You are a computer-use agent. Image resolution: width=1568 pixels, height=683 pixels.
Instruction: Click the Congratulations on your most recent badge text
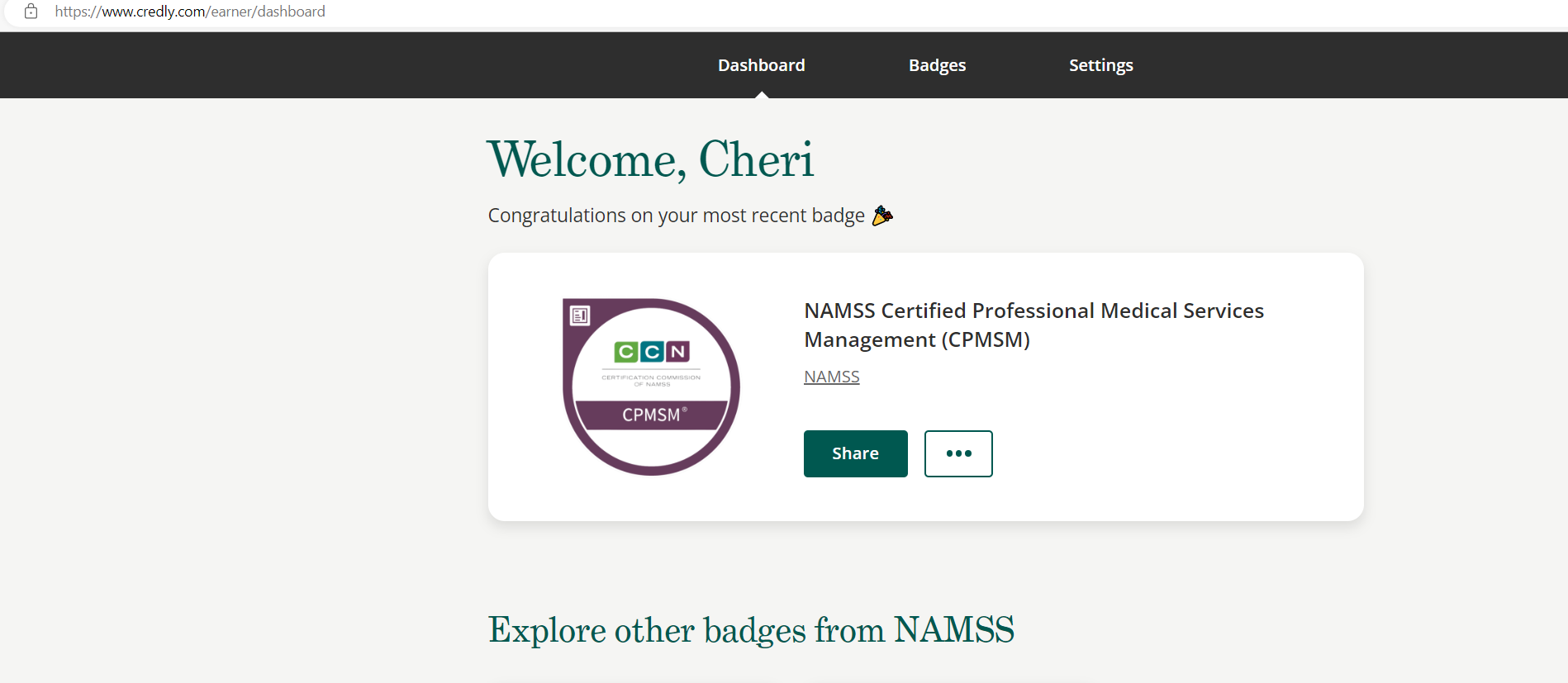coord(676,216)
